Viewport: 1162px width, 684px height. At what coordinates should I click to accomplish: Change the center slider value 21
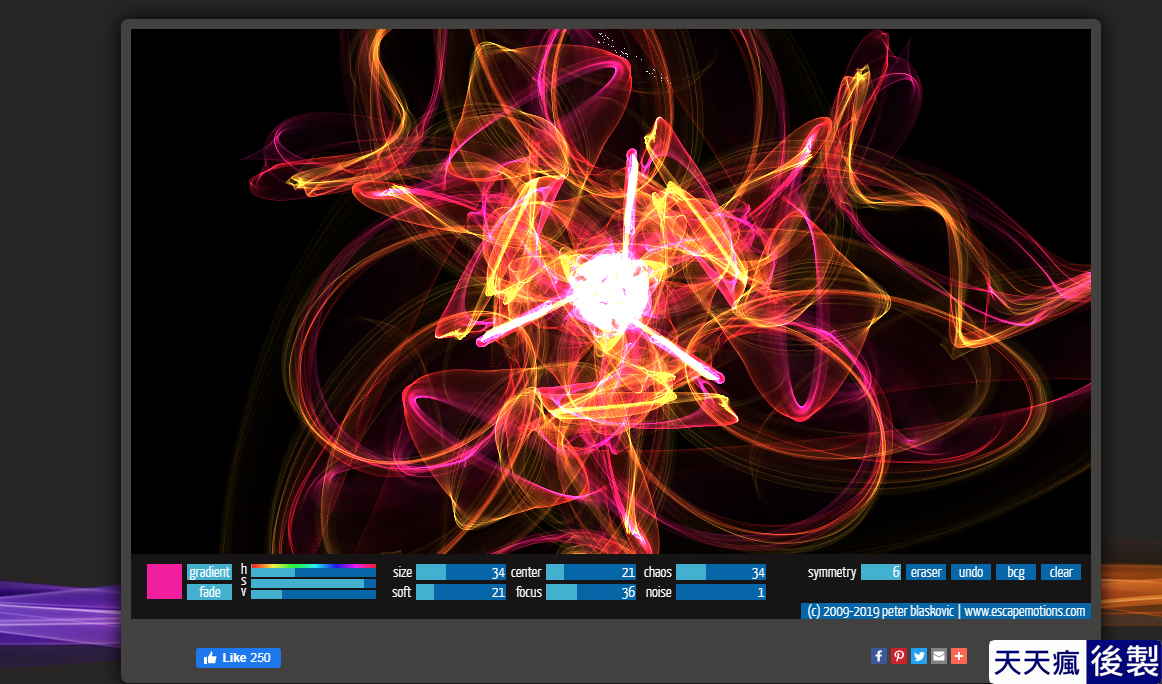tap(591, 572)
